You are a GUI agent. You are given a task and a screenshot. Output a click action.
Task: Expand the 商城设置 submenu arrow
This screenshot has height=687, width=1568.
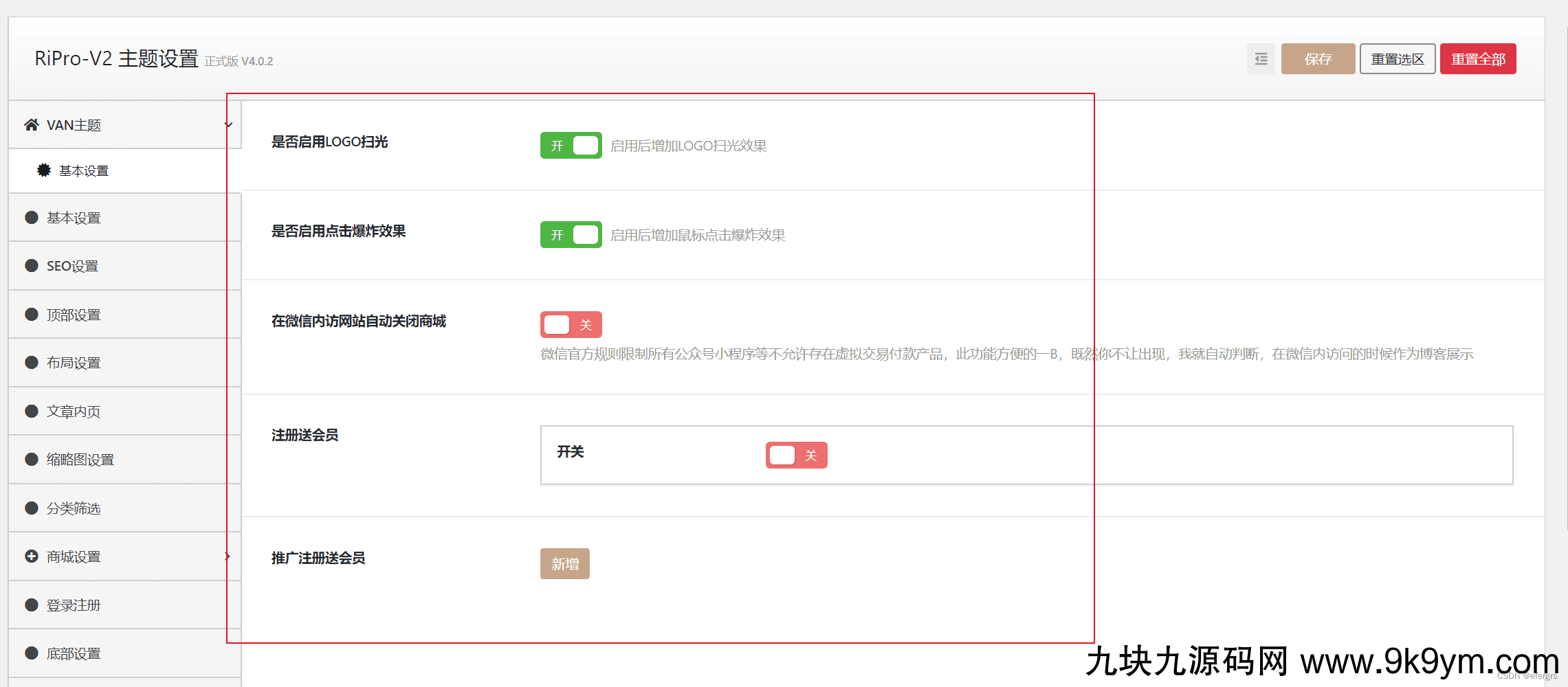coord(228,556)
